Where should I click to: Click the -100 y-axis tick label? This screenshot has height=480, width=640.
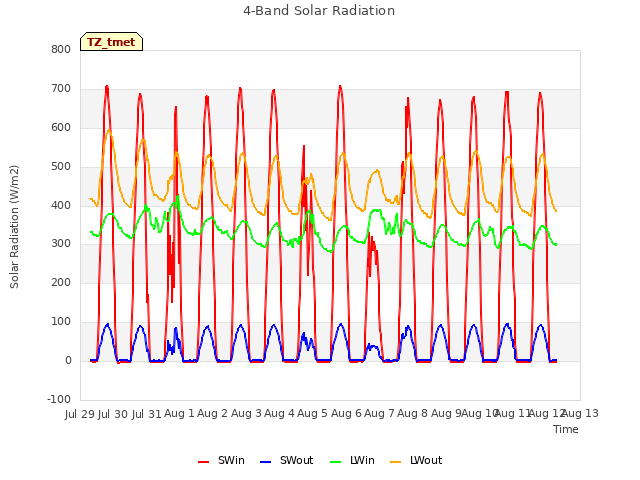click(59, 399)
